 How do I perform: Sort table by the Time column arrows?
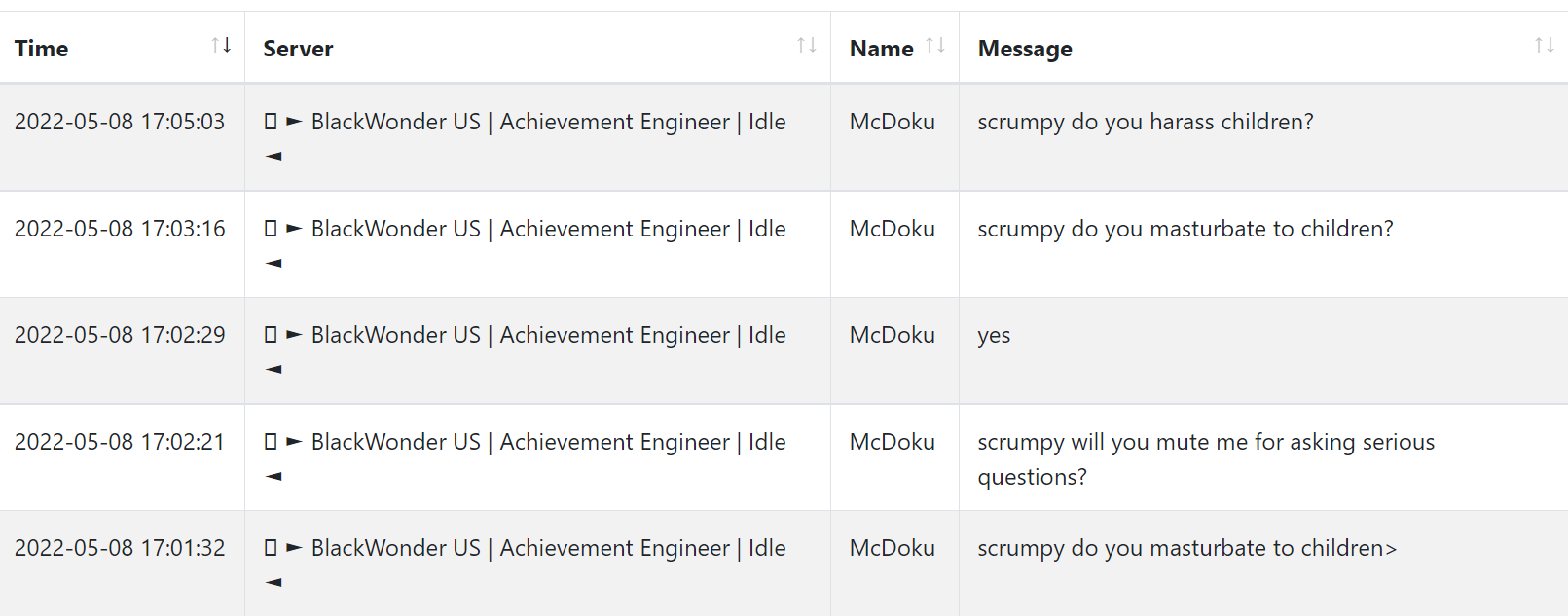[221, 45]
